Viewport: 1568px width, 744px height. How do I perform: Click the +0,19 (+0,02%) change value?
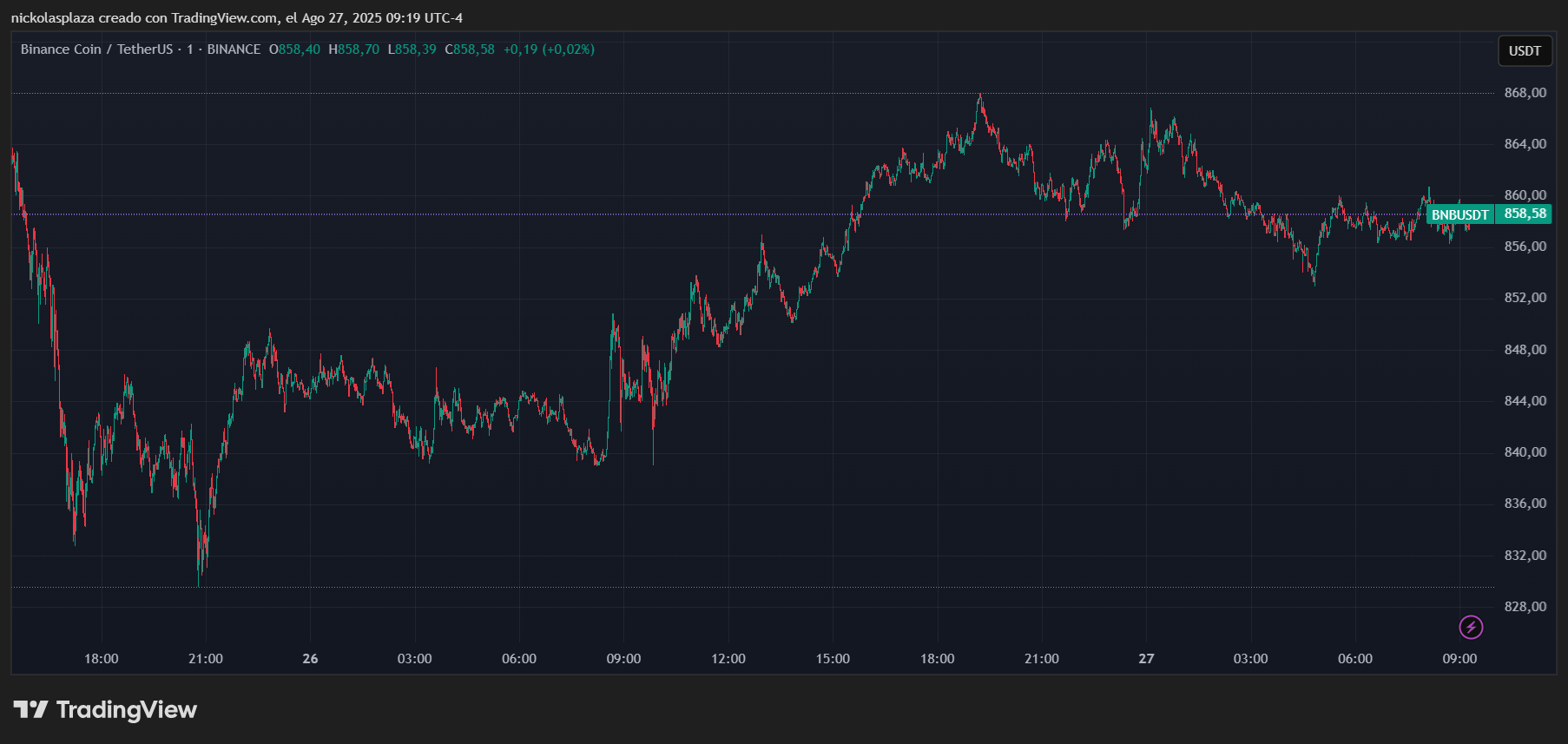pyautogui.click(x=549, y=49)
